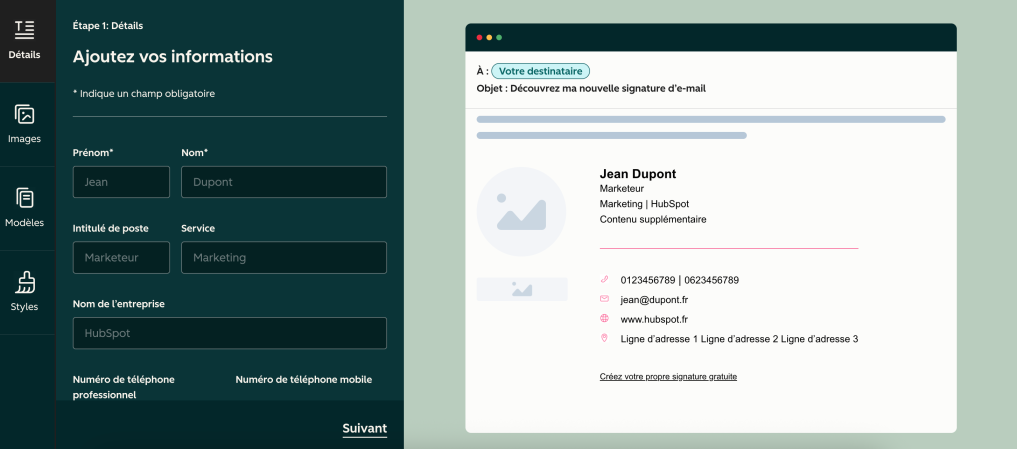Click the Intitulé de poste field
This screenshot has width=1017, height=449.
[121, 258]
